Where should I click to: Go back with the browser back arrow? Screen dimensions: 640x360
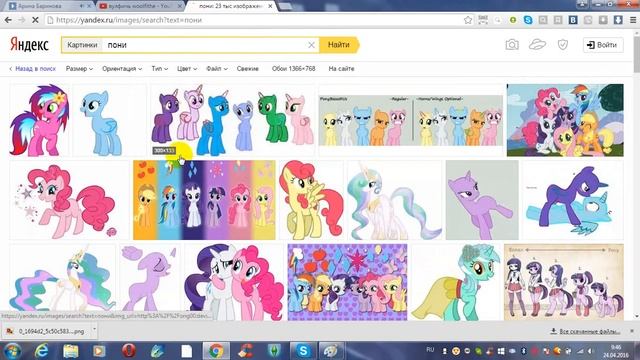pos(9,20)
